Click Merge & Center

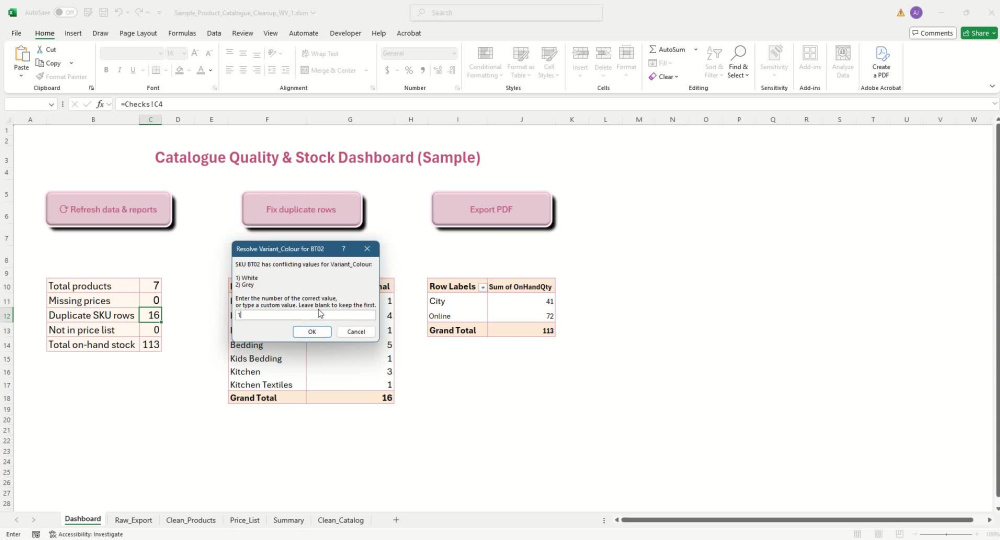pos(328,70)
